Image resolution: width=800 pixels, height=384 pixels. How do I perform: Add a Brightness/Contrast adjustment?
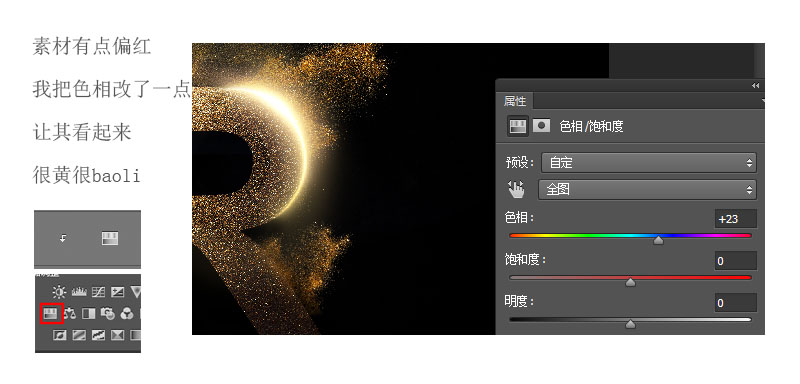(59, 292)
